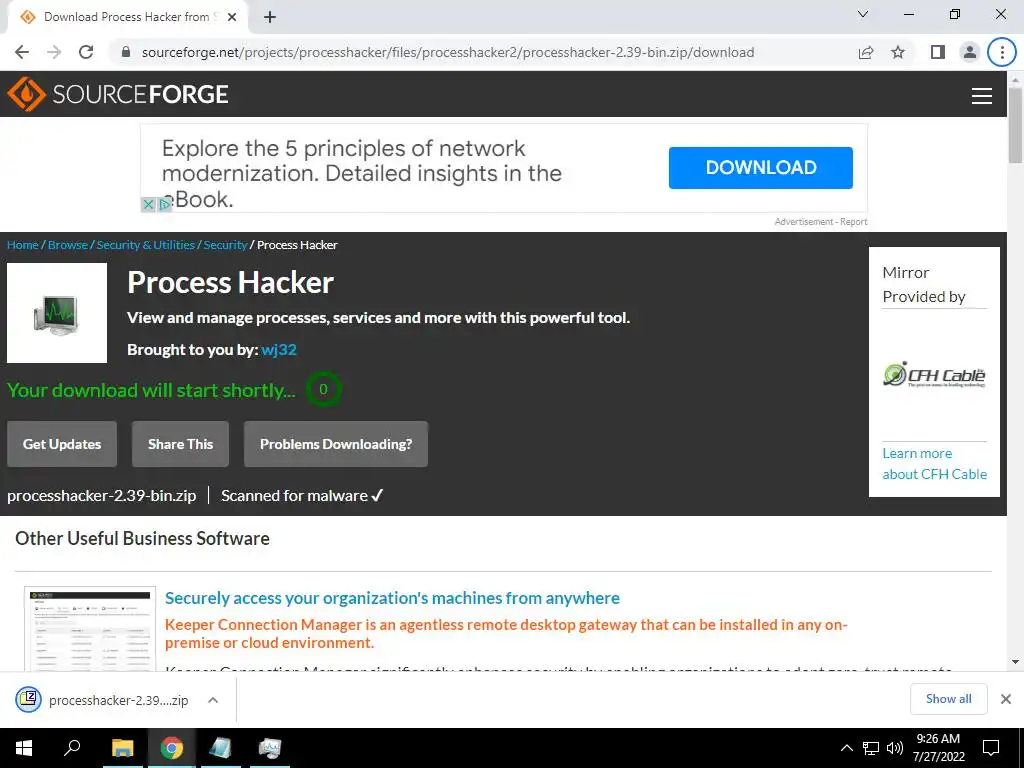Screen dimensions: 1024x768
Task: Bookmark this page with the star icon
Action: pos(898,52)
